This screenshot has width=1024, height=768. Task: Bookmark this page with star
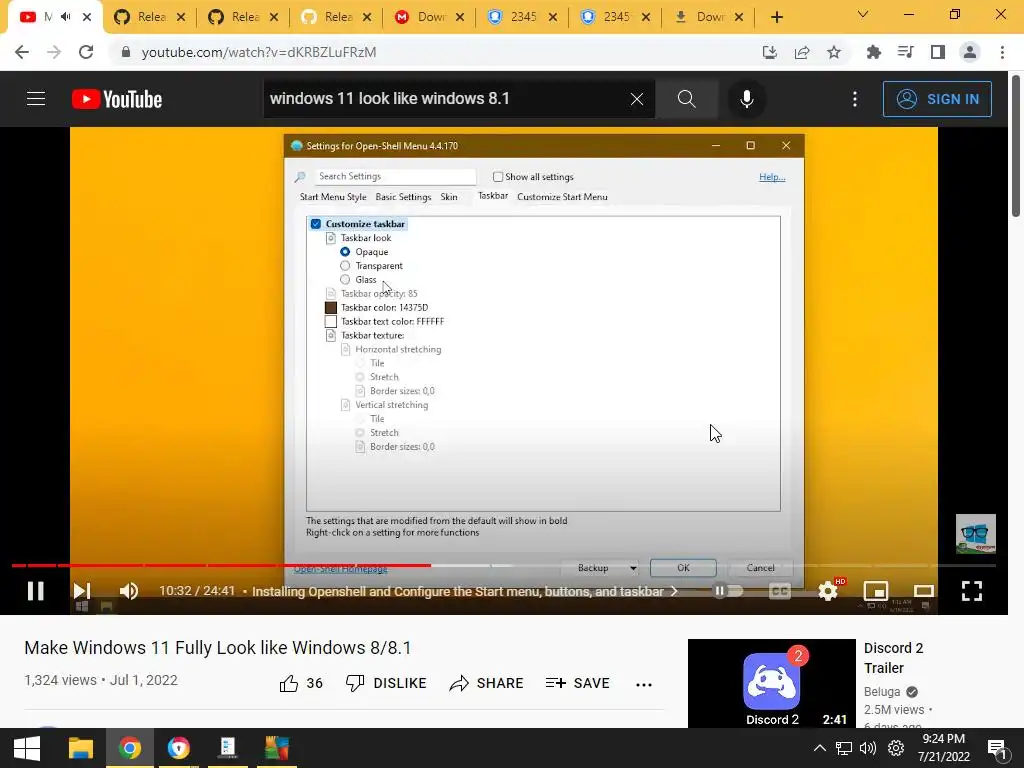point(834,52)
